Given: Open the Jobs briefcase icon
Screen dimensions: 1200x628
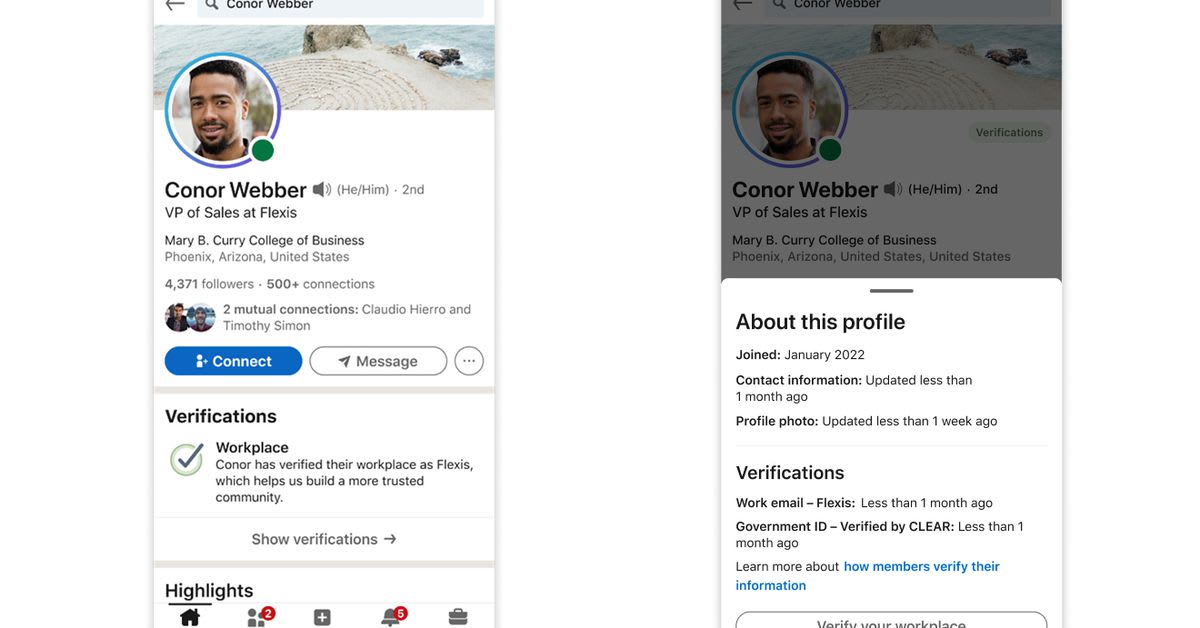Looking at the screenshot, I should click(x=458, y=617).
